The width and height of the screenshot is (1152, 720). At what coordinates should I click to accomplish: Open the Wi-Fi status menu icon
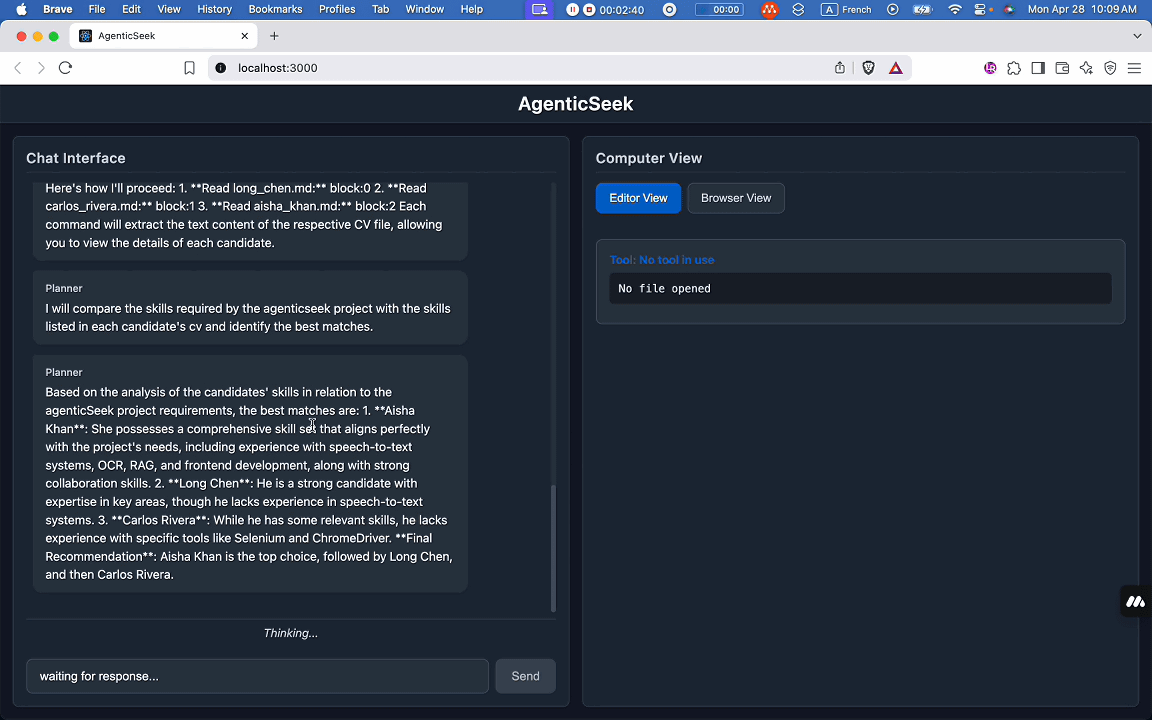[955, 9]
